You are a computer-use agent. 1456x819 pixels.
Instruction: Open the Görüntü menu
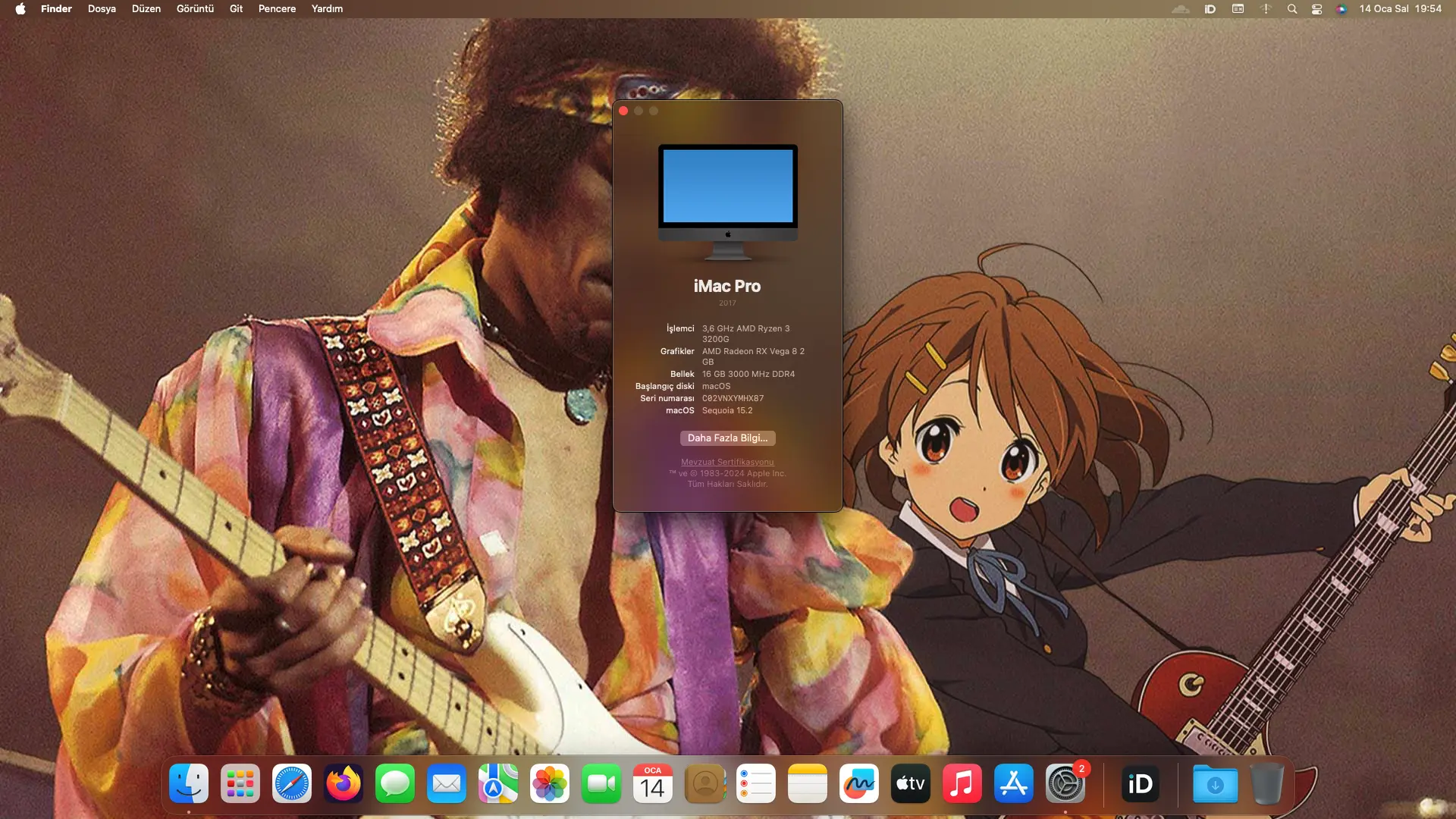[195, 9]
